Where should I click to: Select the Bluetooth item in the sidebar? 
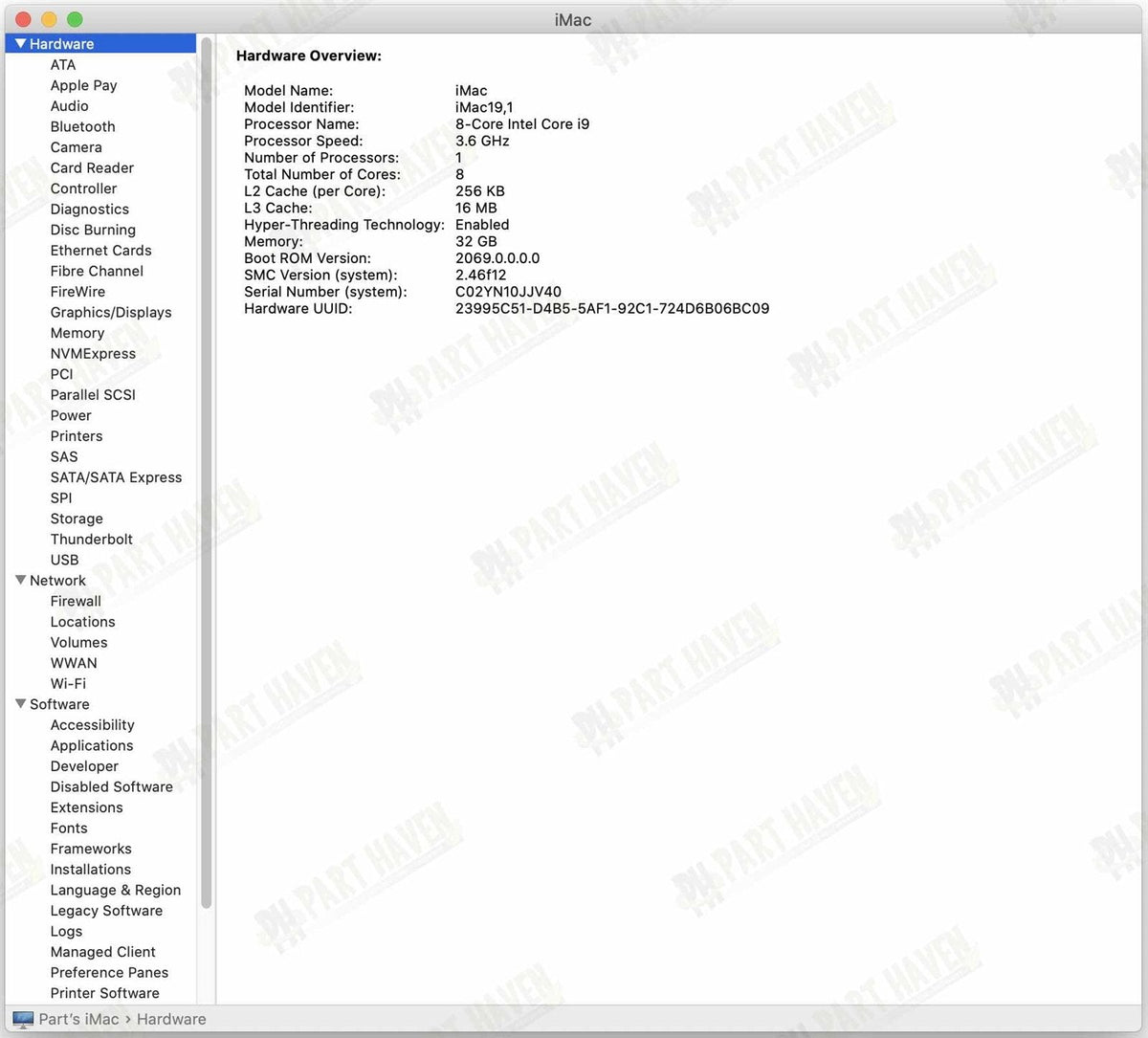82,126
